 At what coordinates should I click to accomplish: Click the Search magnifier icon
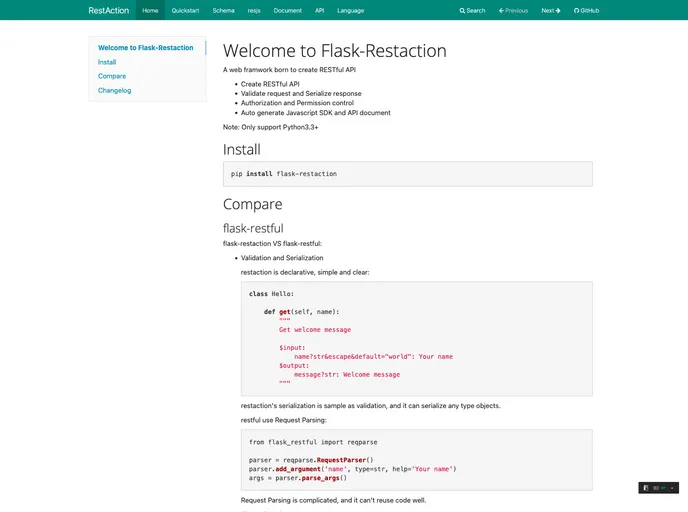[x=462, y=11]
